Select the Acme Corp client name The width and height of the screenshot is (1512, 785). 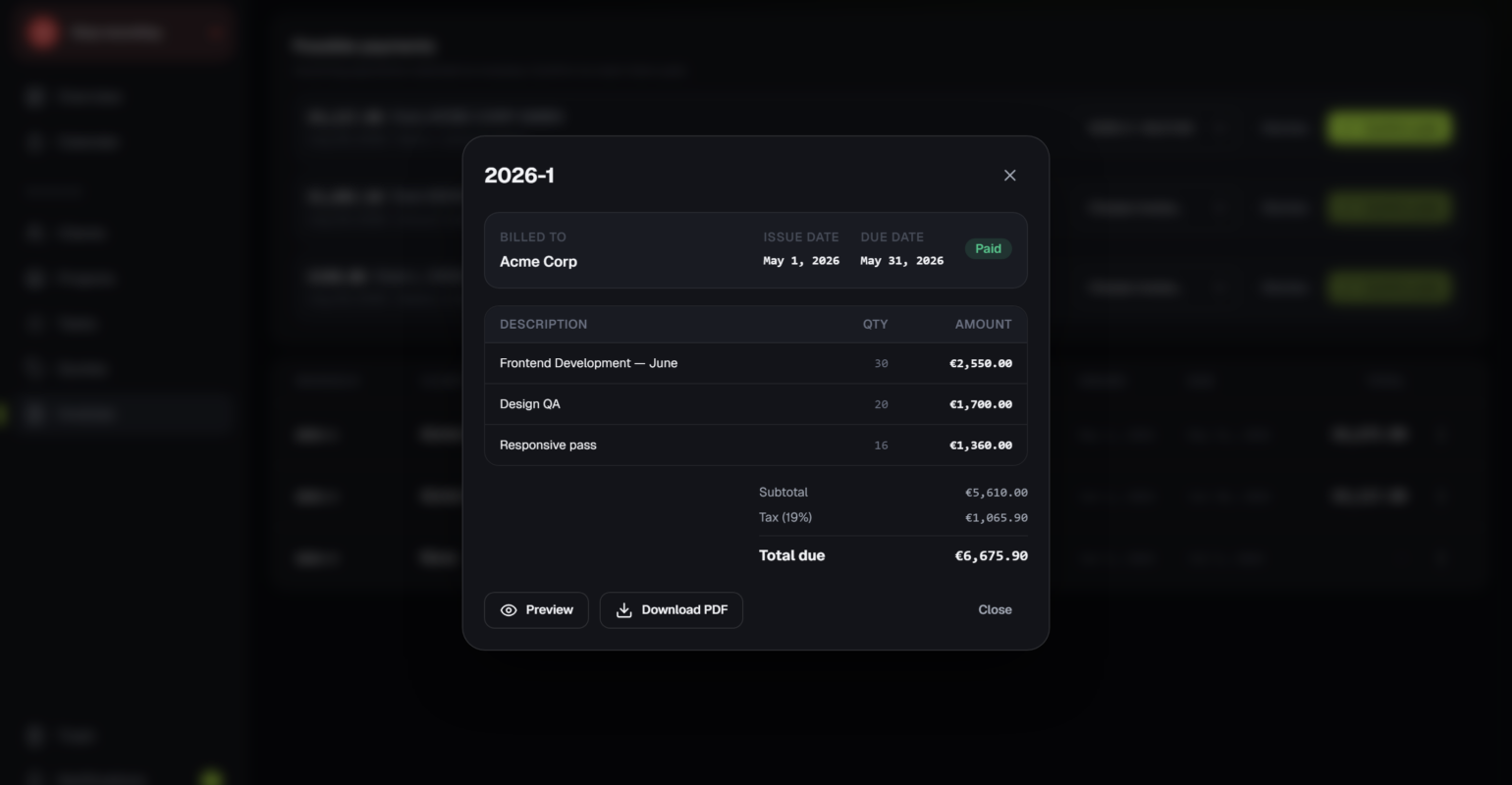(x=538, y=262)
